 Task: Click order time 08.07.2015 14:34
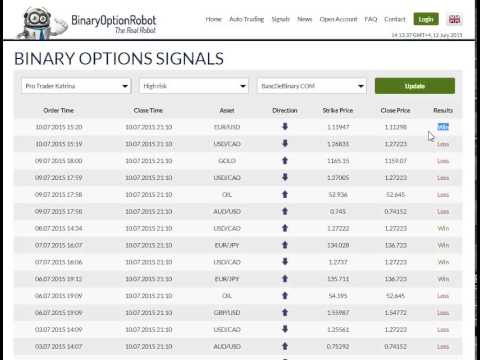pos(59,228)
